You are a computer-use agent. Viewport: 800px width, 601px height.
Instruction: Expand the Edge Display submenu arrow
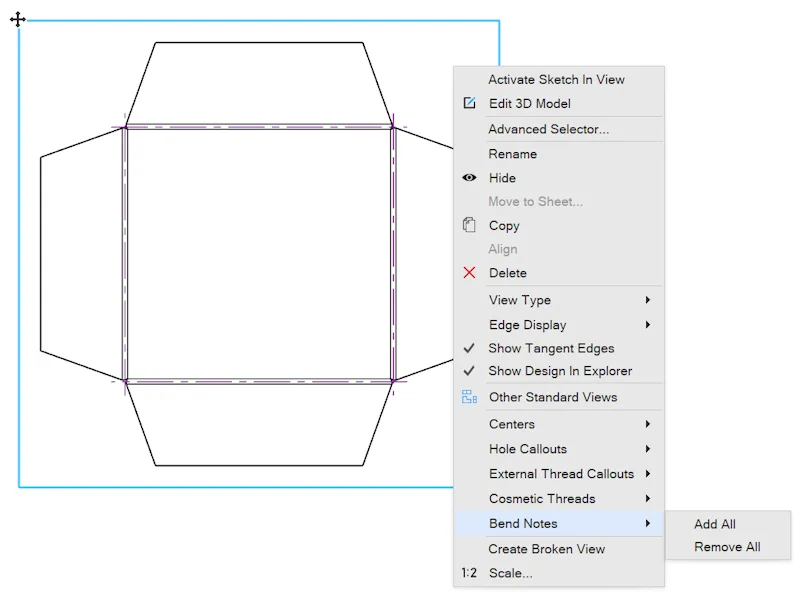coord(647,324)
